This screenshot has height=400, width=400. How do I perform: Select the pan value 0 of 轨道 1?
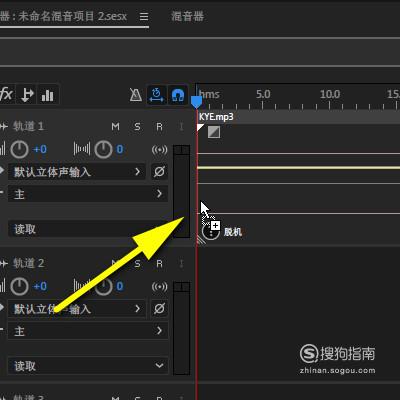click(120, 149)
